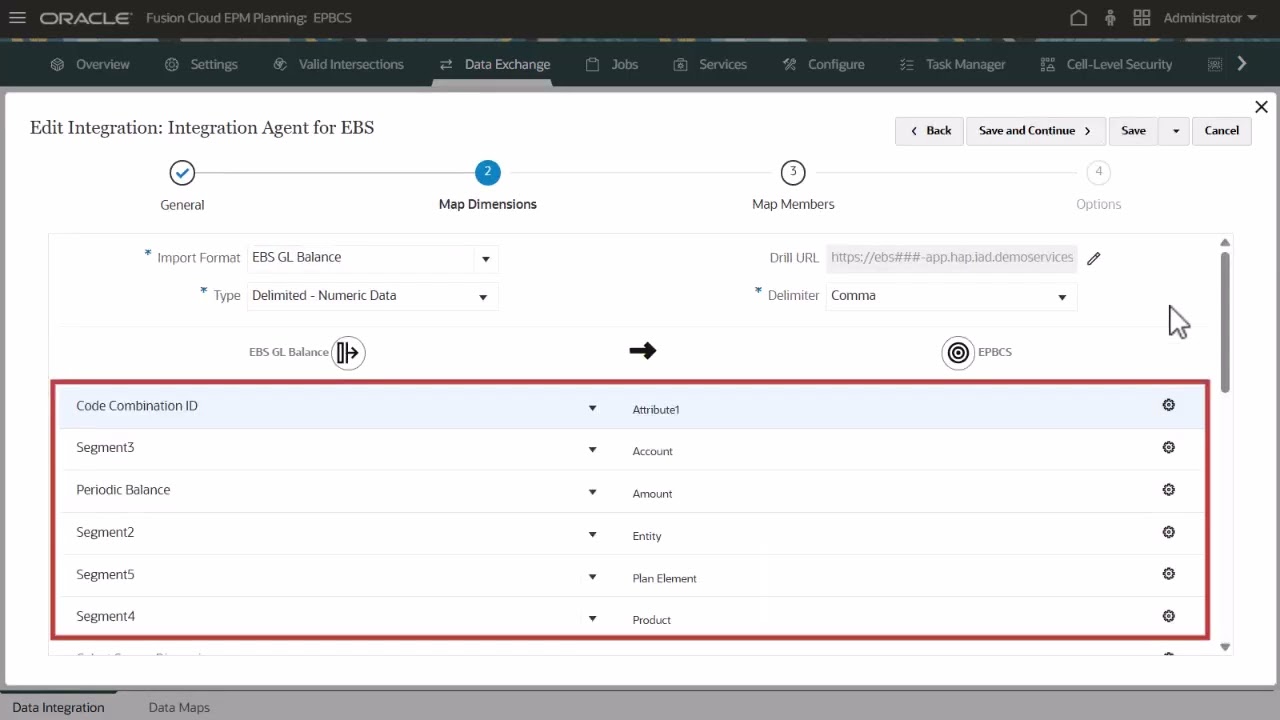Click the vertical scrollbar thumb
1280x720 pixels.
(x=1225, y=322)
